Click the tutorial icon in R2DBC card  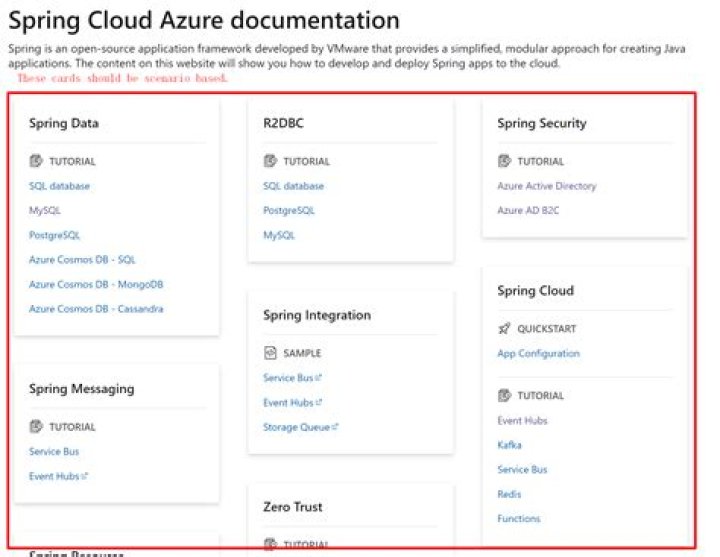coord(270,161)
